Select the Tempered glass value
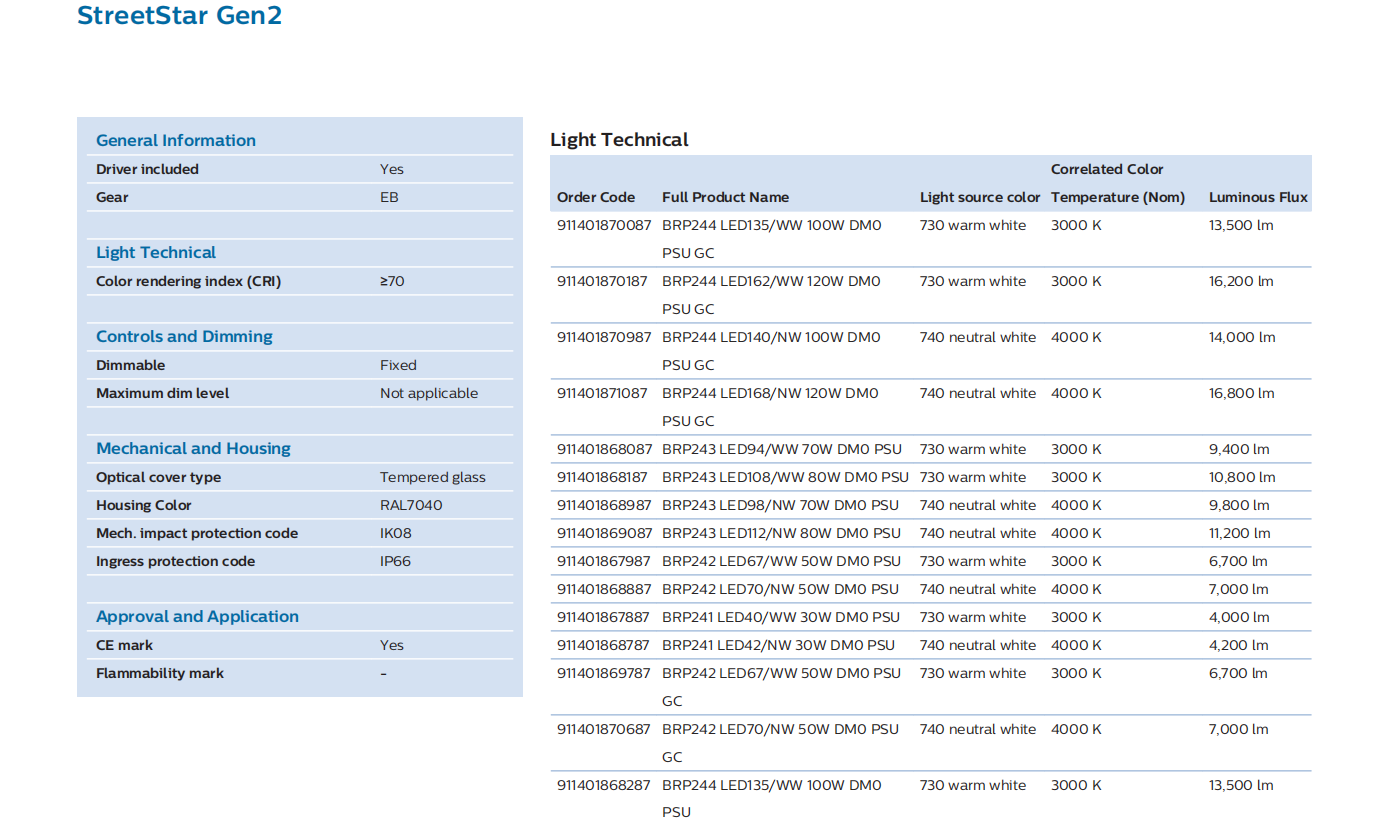Screen dimensions: 1384x824 433,477
